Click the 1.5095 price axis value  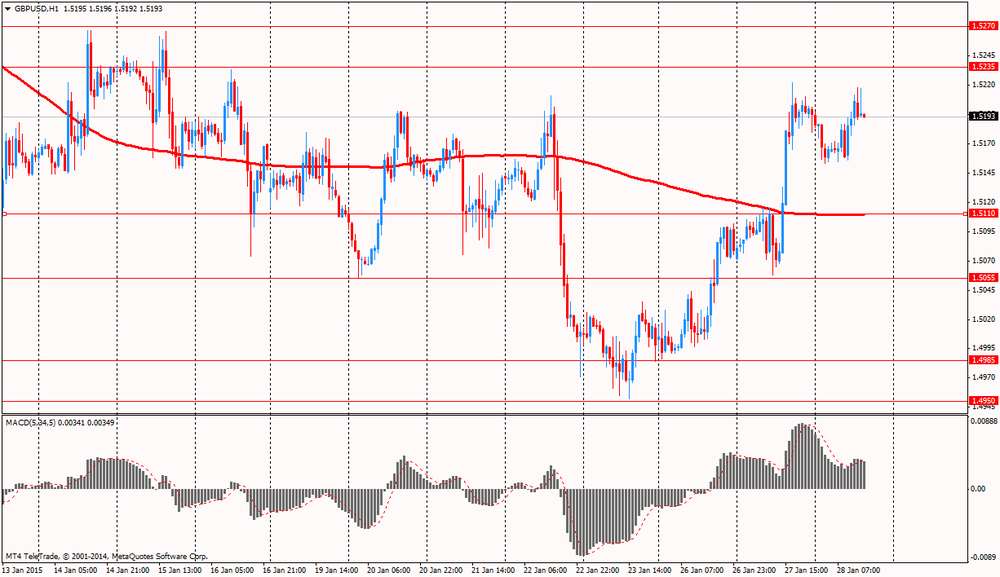983,231
